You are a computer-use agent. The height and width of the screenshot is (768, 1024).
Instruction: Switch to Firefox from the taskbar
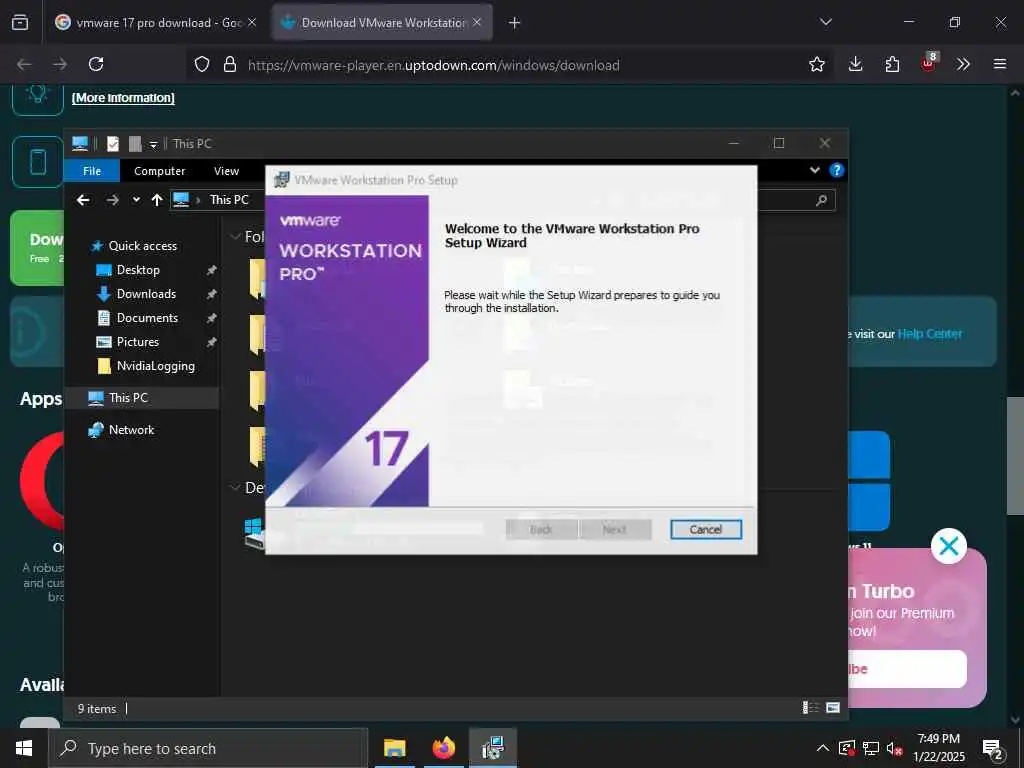click(443, 748)
